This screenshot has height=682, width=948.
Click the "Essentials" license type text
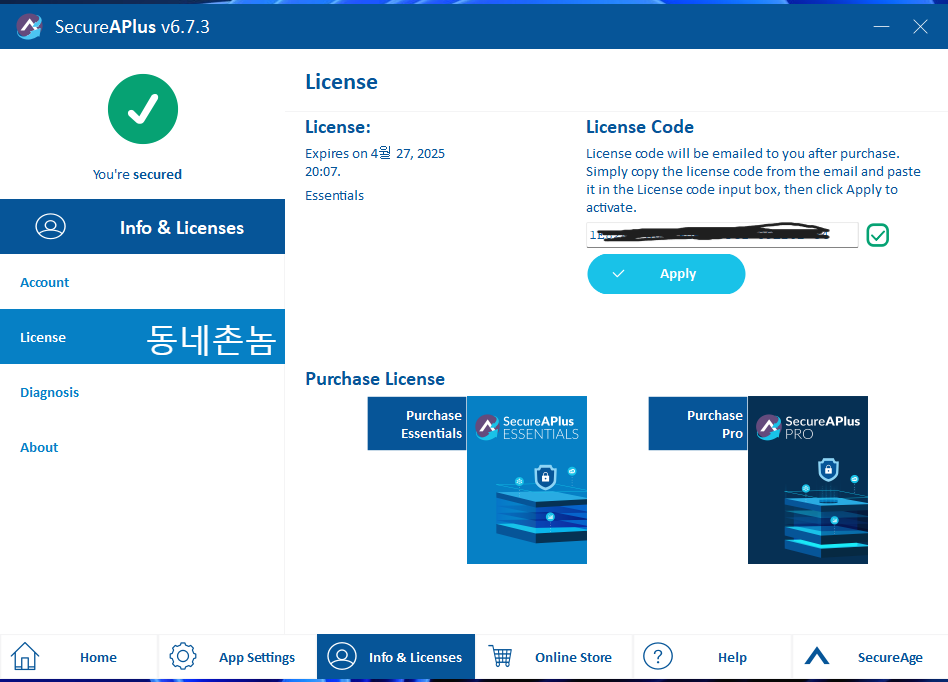[x=334, y=195]
